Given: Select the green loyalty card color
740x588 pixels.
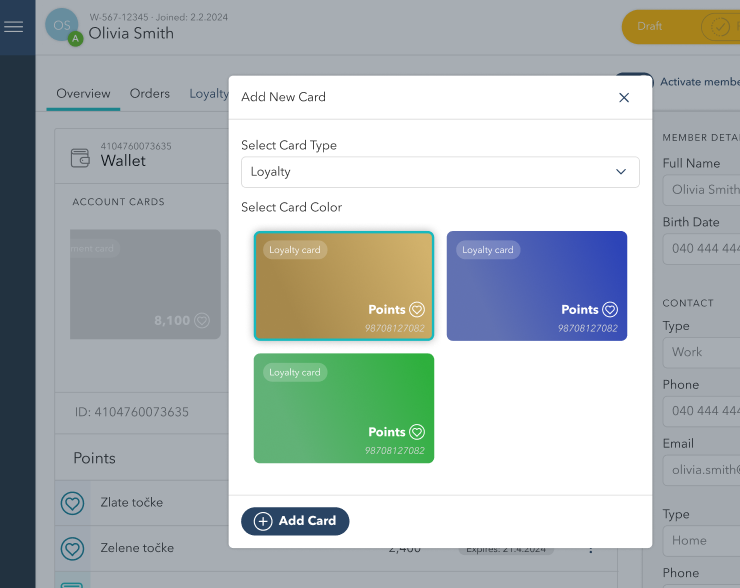Looking at the screenshot, I should click(344, 408).
